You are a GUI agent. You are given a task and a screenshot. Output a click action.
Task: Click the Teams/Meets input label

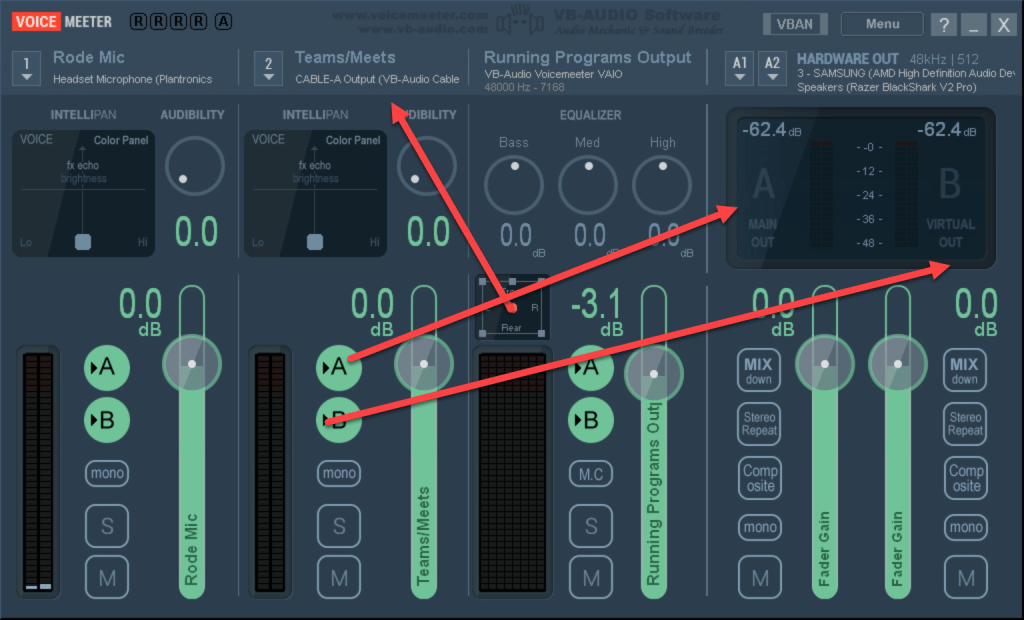345,57
